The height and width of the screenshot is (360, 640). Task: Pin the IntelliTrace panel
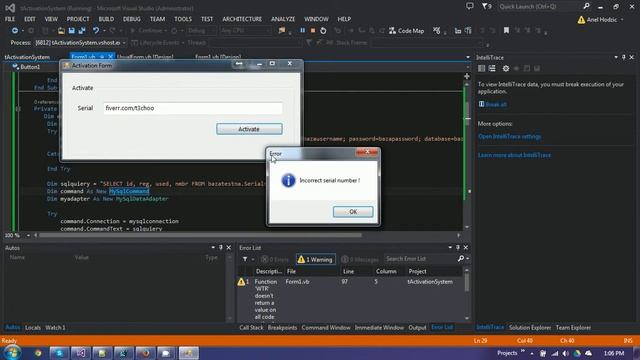click(624, 58)
